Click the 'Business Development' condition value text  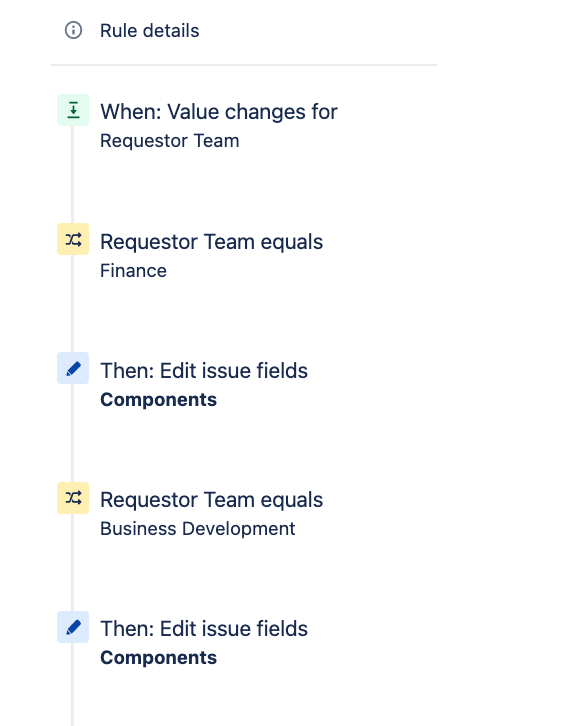point(198,529)
